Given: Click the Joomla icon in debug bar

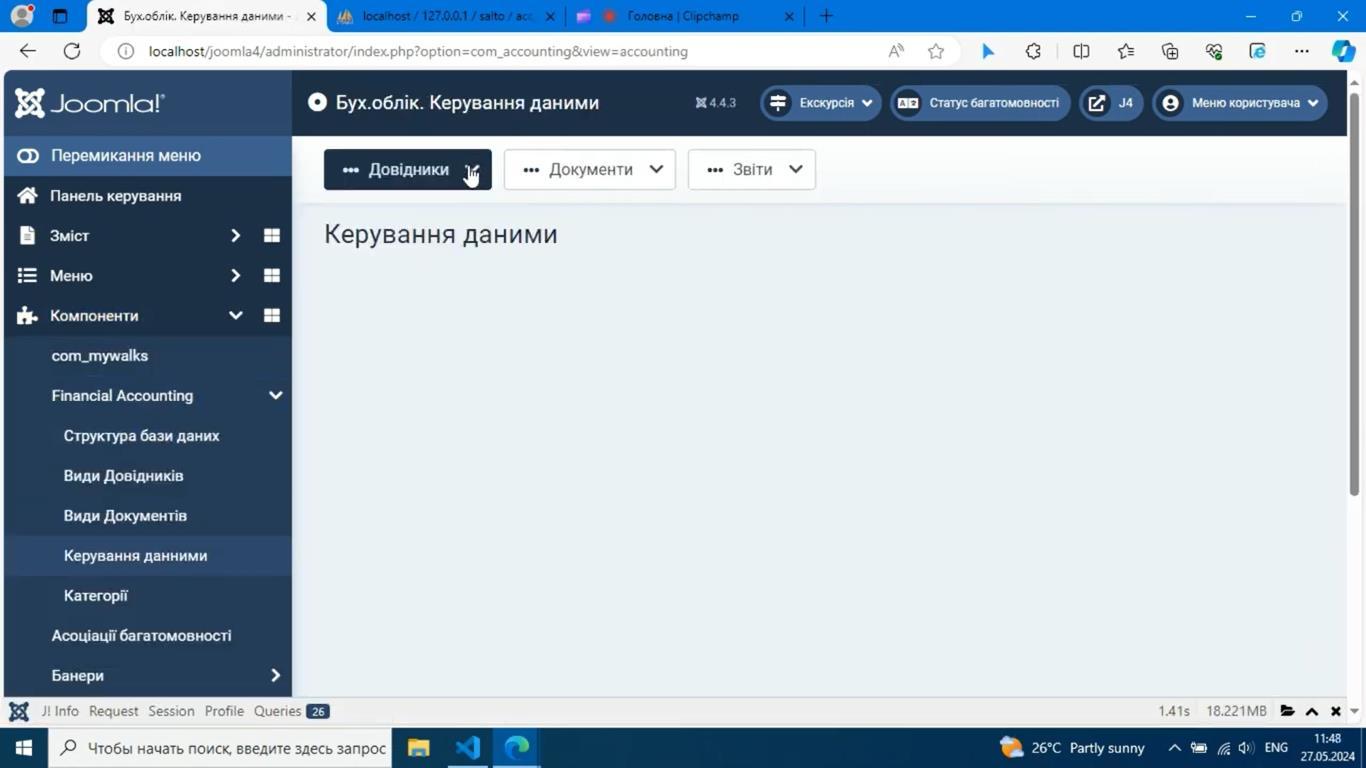Looking at the screenshot, I should [19, 711].
